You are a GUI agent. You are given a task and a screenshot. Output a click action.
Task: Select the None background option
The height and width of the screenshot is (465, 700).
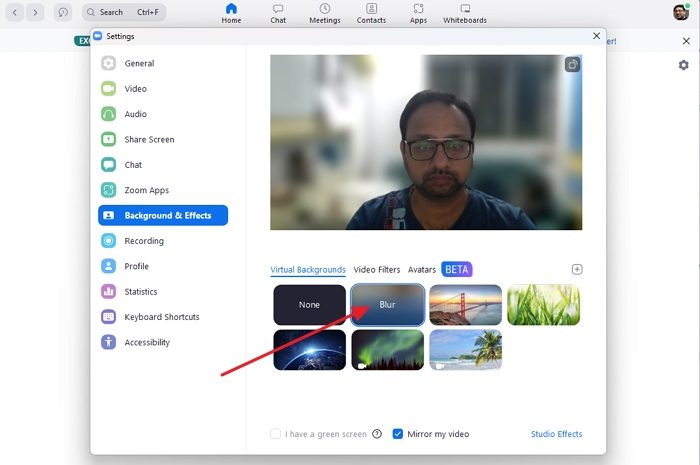pyautogui.click(x=309, y=305)
